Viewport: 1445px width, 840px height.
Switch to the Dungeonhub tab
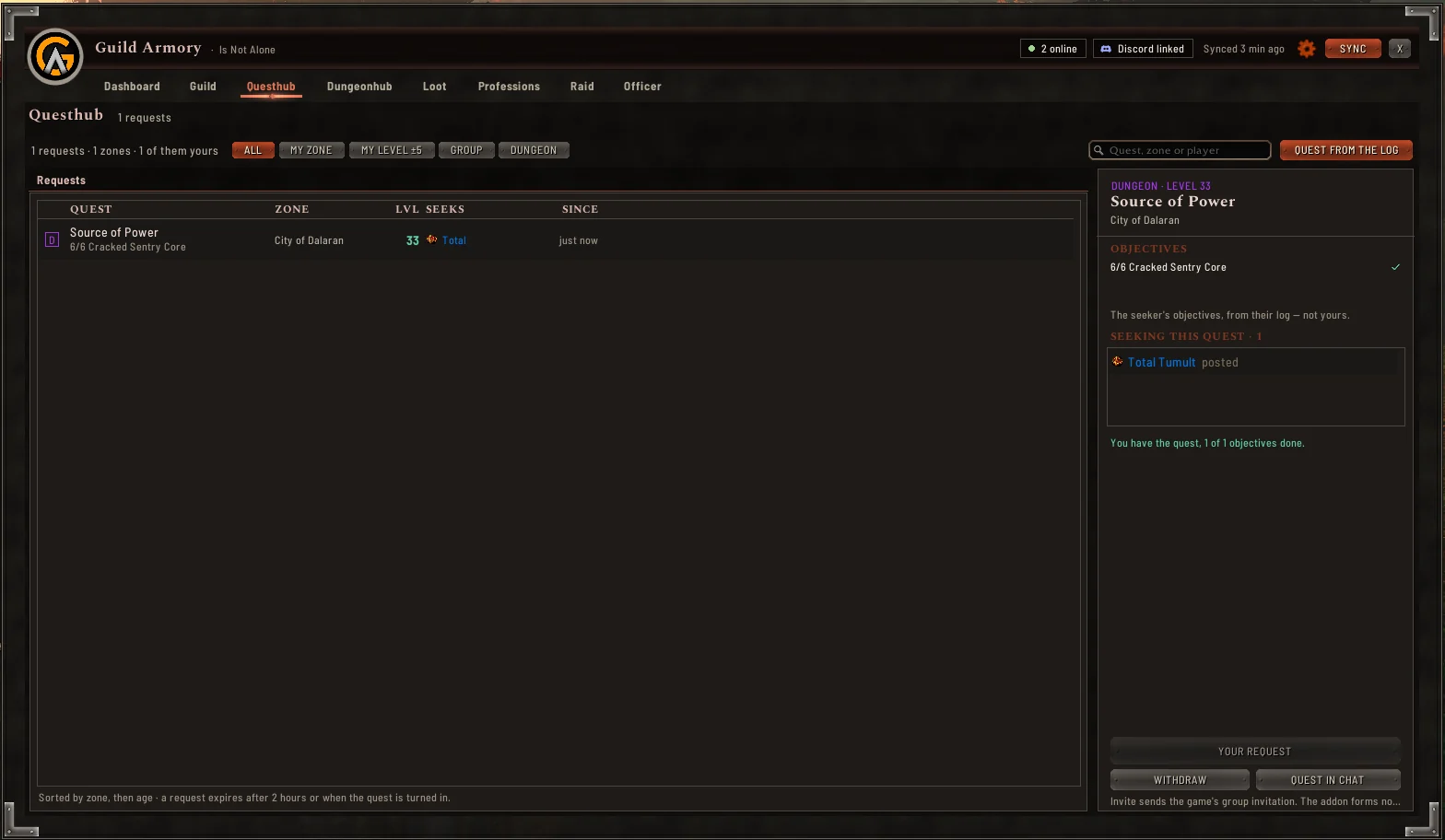pyautogui.click(x=359, y=87)
